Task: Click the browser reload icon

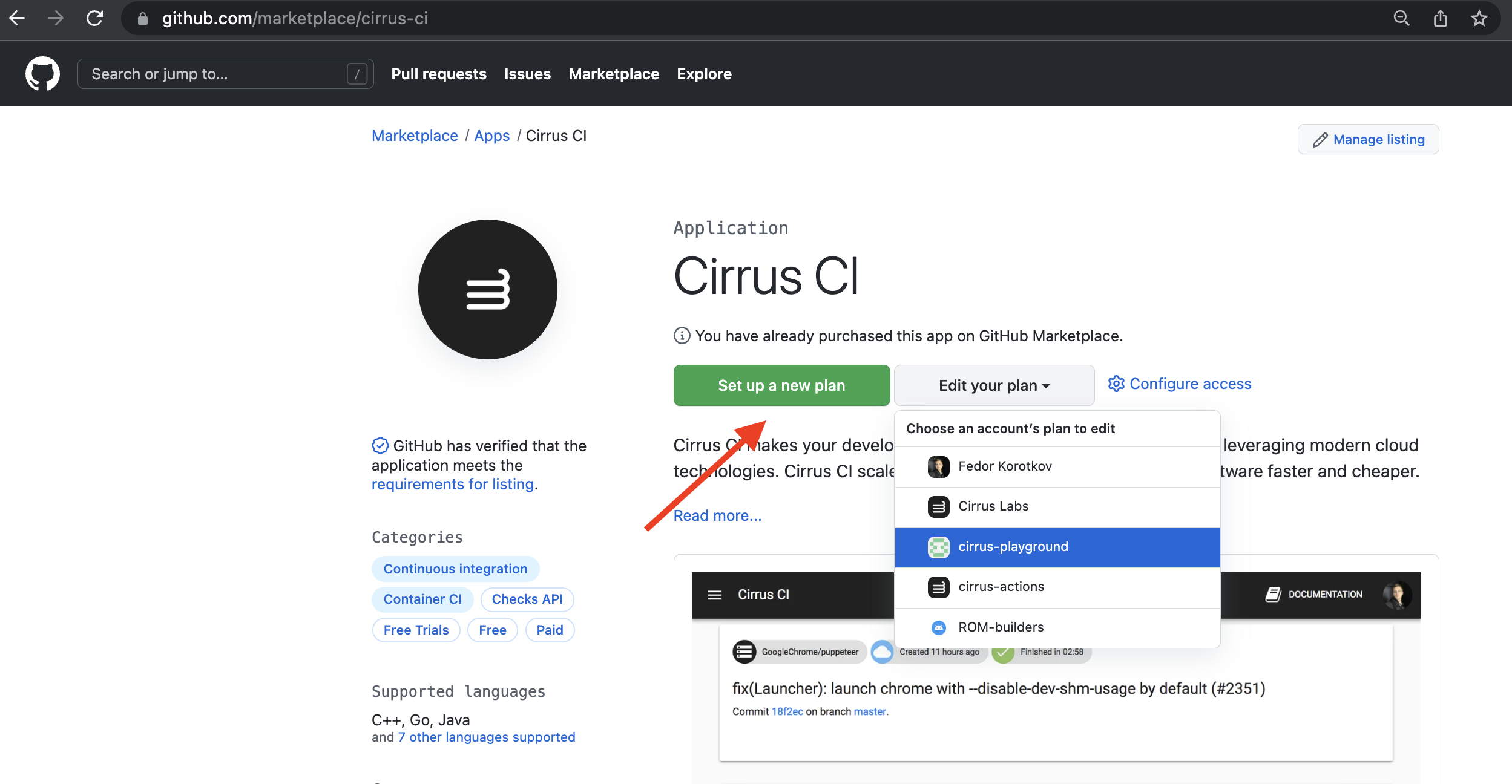Action: [96, 18]
